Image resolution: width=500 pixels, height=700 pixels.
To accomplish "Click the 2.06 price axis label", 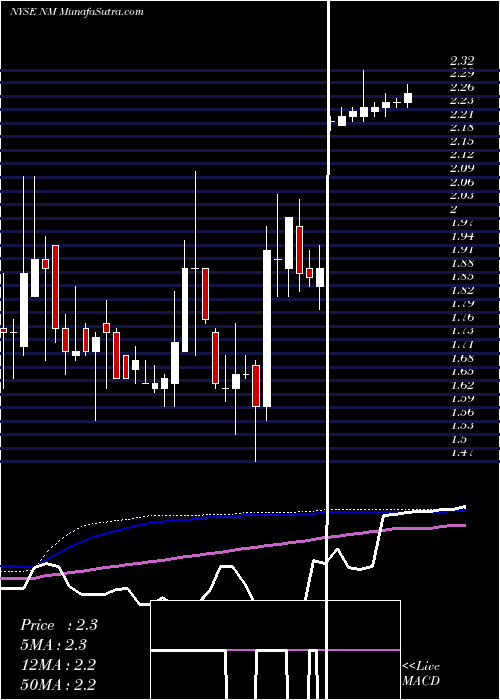I will (462, 182).
